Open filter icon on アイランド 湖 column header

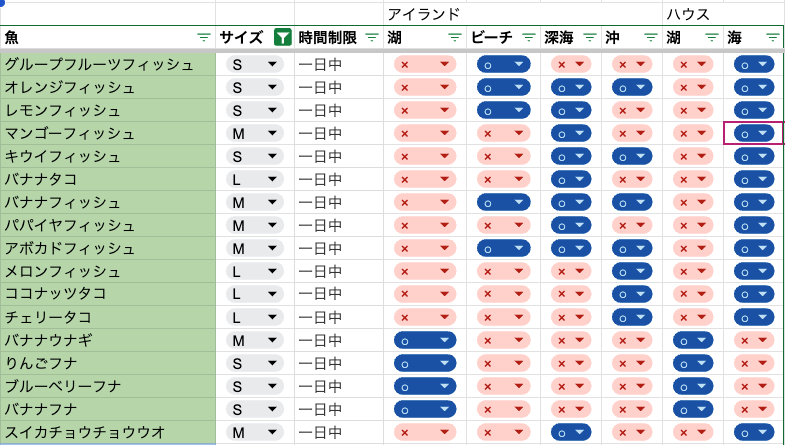[x=455, y=38]
